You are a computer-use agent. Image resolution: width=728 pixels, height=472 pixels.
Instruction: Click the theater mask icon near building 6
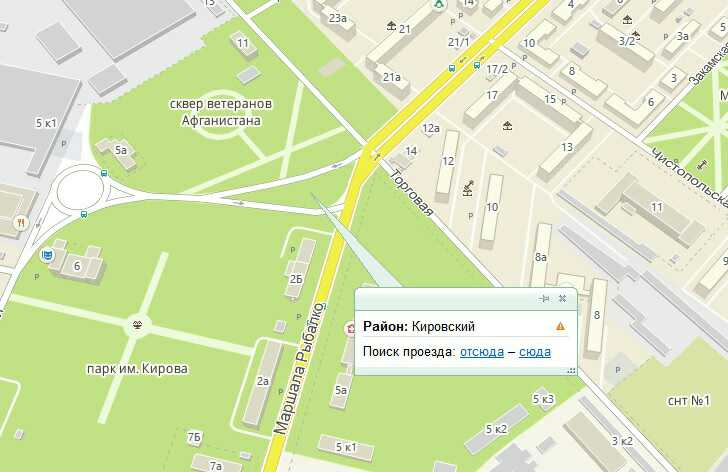point(46,255)
